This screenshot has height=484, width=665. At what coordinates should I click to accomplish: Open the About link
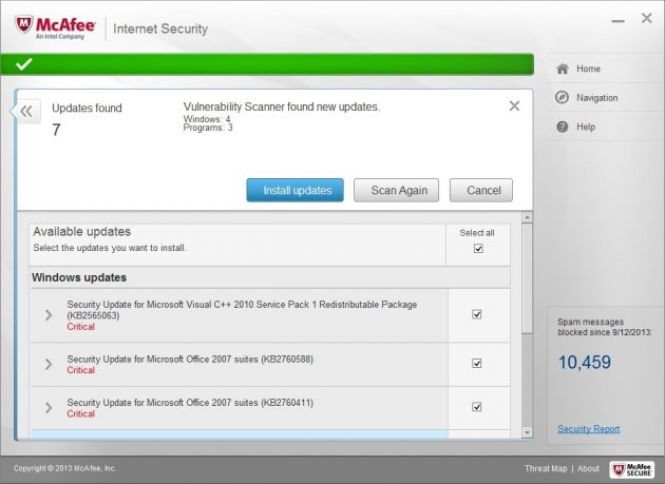click(x=588, y=468)
